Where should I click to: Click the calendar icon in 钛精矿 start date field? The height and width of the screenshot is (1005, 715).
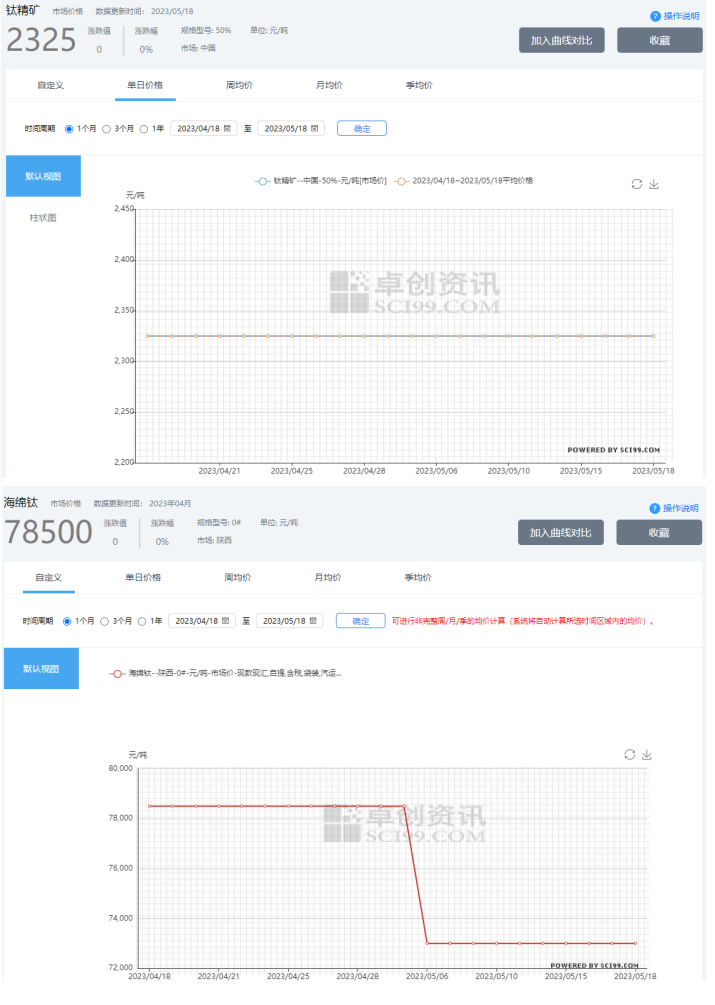(227, 129)
